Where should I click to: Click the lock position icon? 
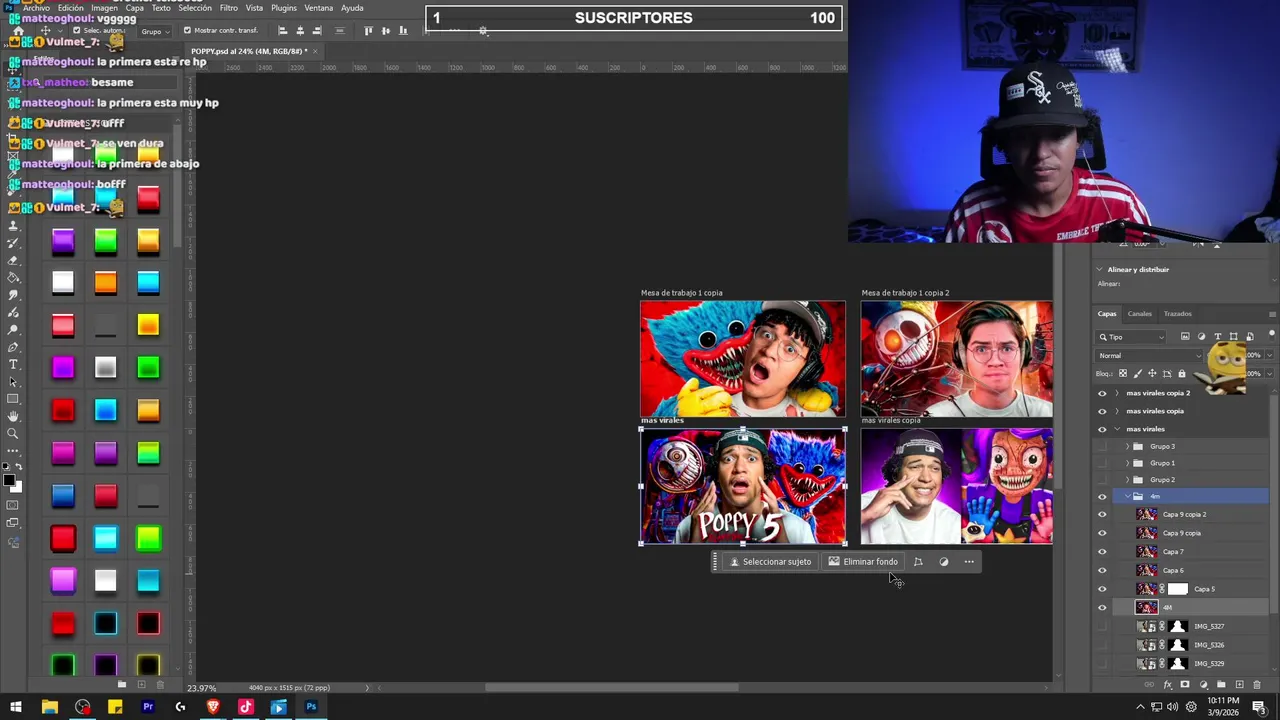click(x=1152, y=374)
